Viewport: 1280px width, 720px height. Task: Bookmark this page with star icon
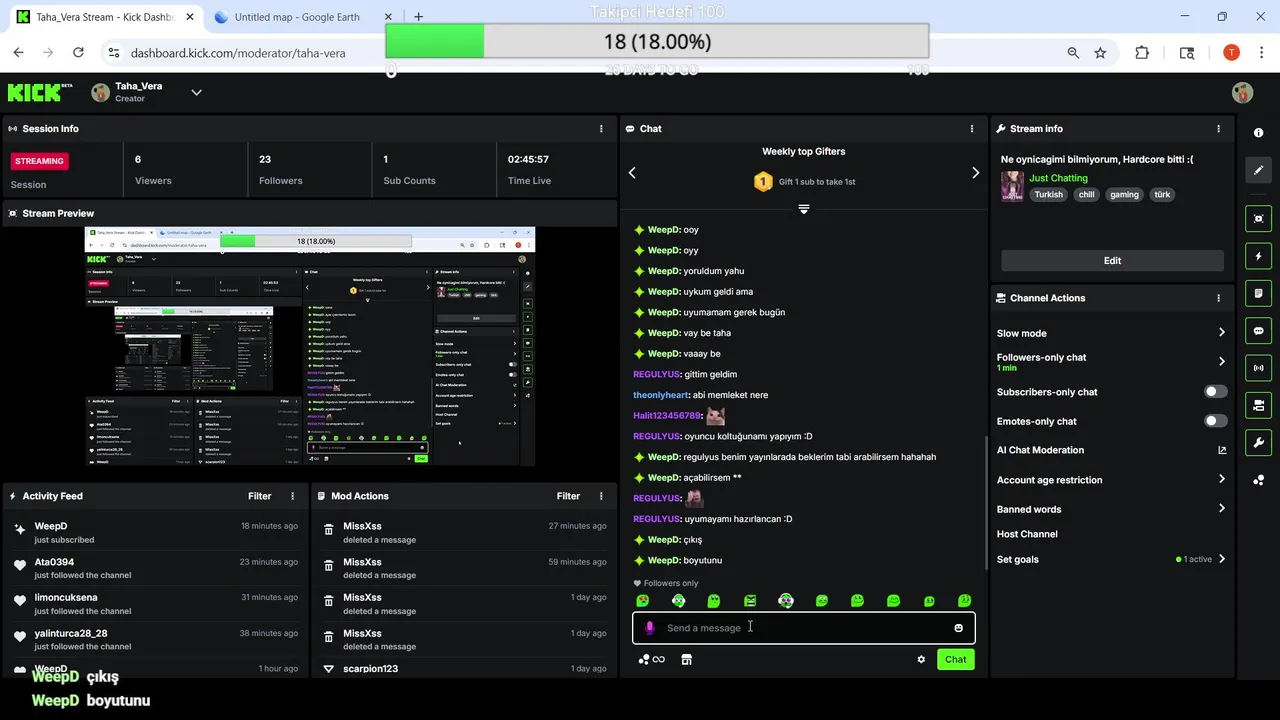pos(1100,53)
